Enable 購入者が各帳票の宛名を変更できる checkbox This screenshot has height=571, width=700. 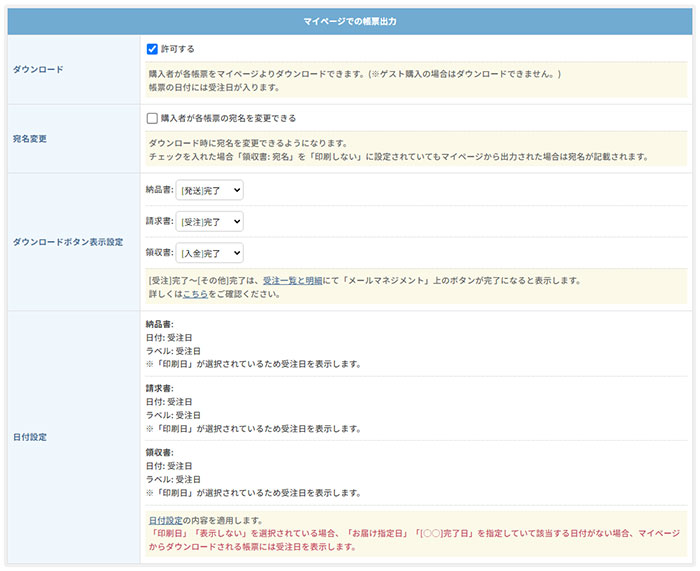tap(152, 118)
